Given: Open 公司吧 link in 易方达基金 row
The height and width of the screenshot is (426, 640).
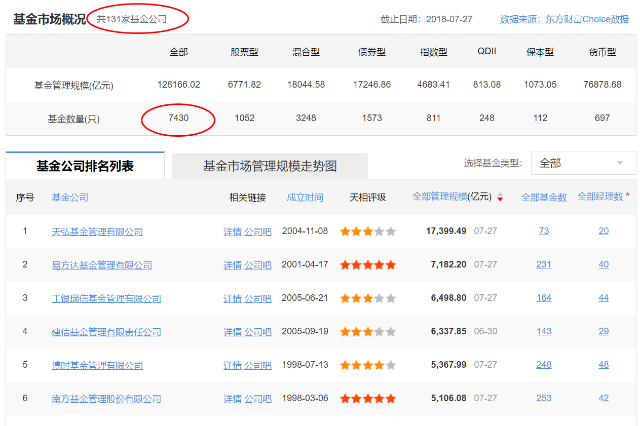Looking at the screenshot, I should (x=258, y=265).
